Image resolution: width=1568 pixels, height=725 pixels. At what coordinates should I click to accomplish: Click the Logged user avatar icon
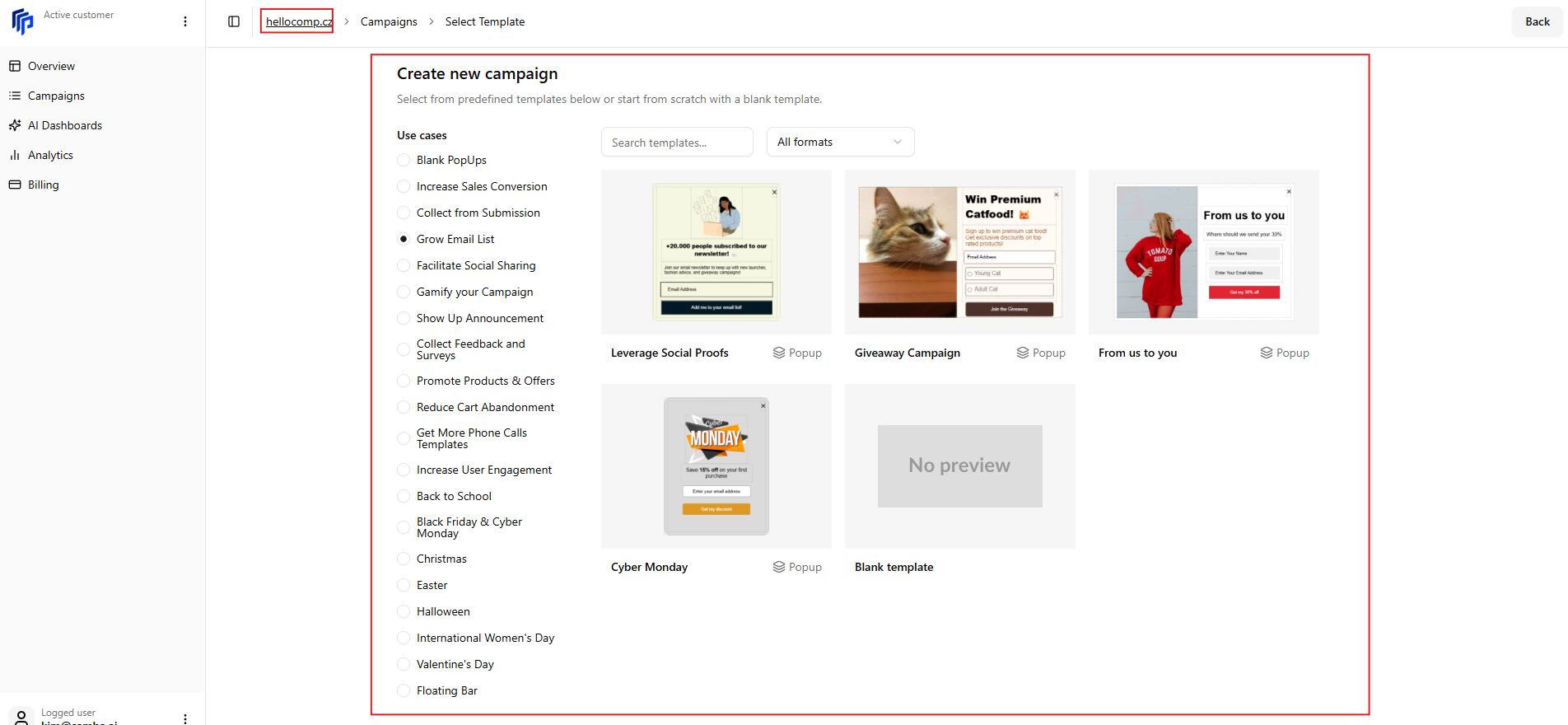(22, 718)
